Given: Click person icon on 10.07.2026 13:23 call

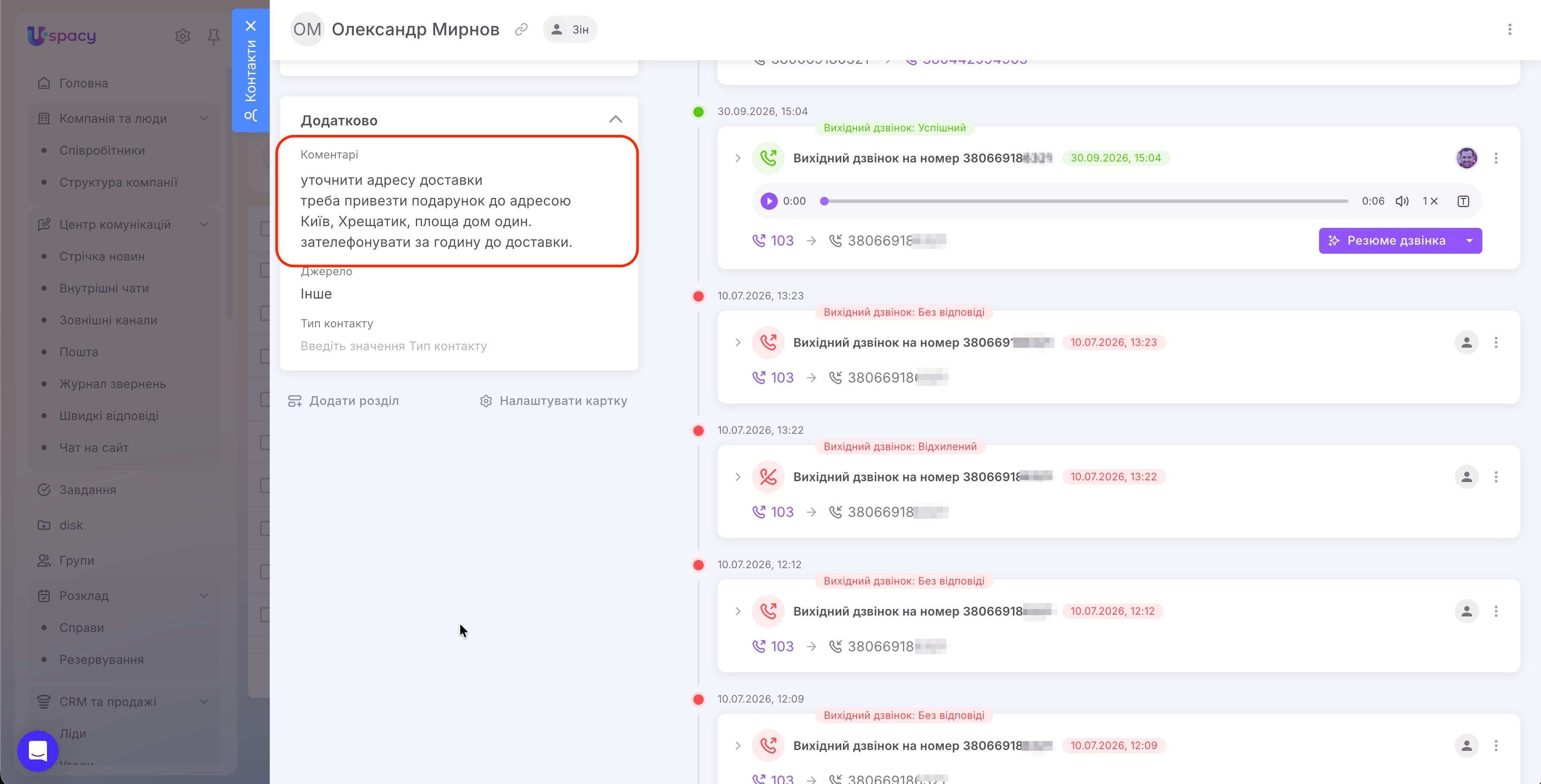Looking at the screenshot, I should 1466,342.
